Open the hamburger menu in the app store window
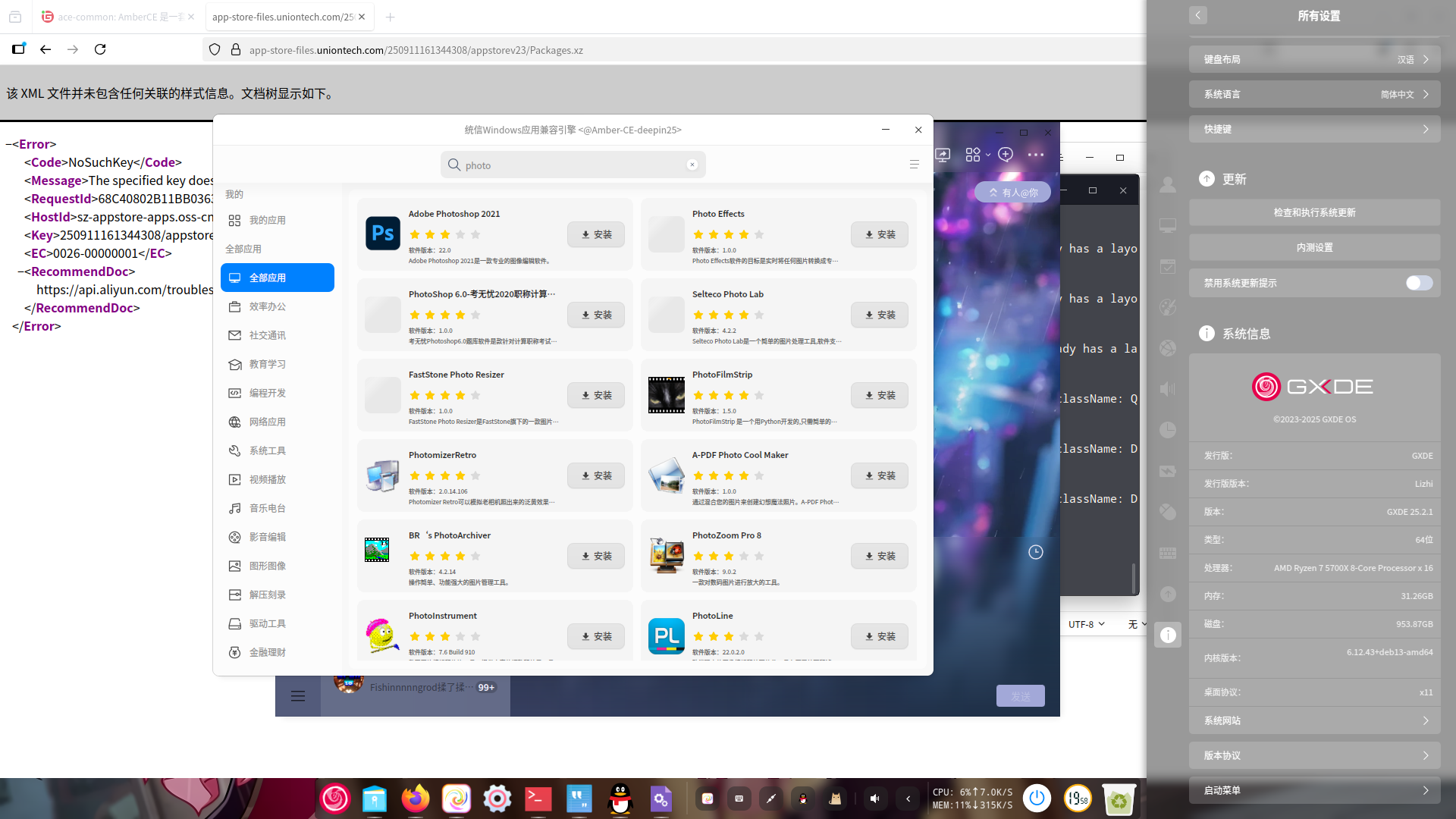Screen dimensions: 1456x819 click(x=914, y=165)
